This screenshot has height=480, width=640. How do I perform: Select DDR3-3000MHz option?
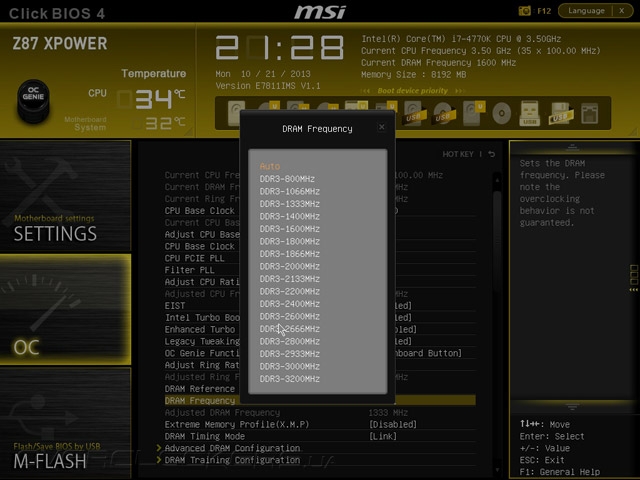click(x=289, y=366)
